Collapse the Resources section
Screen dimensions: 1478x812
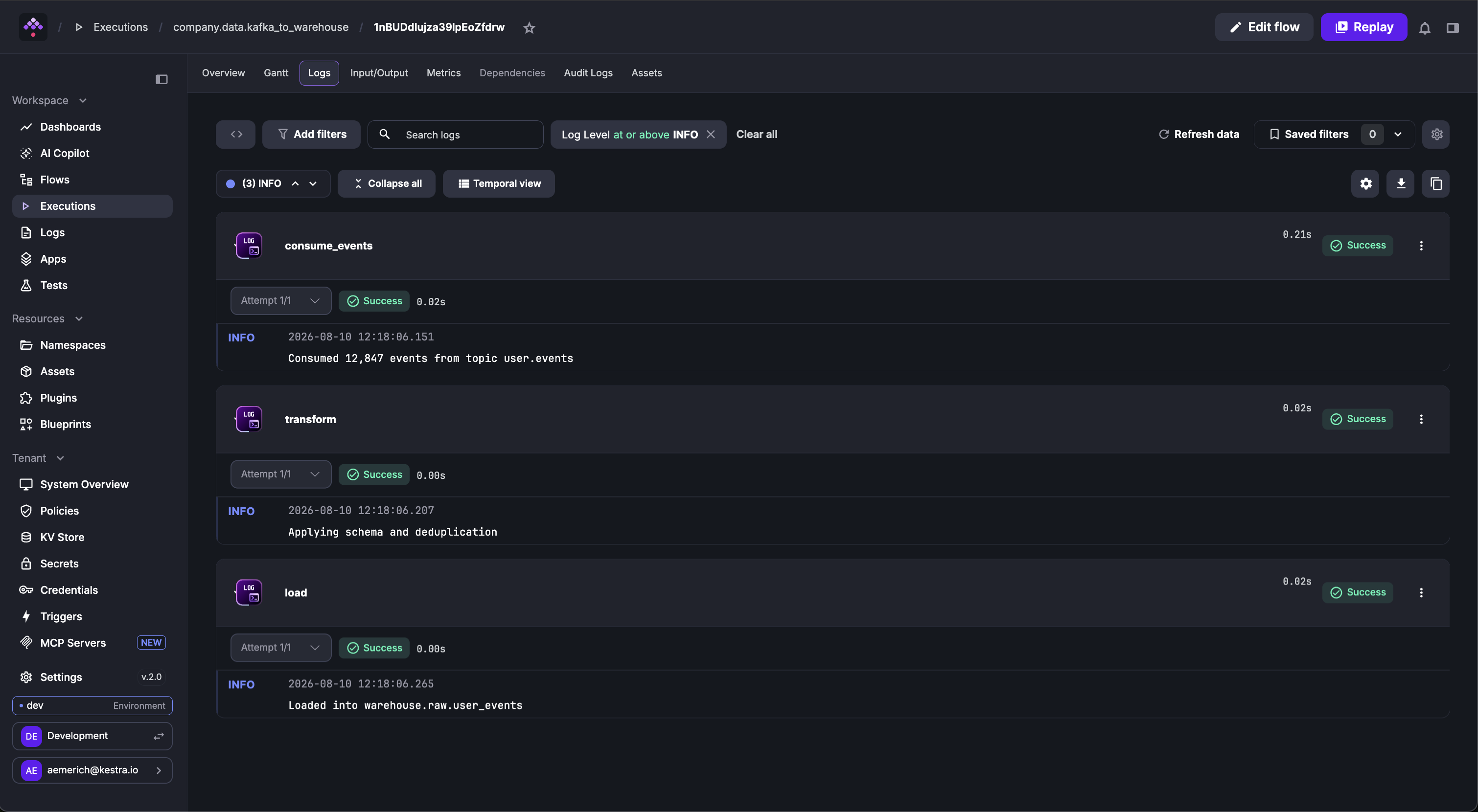47,318
